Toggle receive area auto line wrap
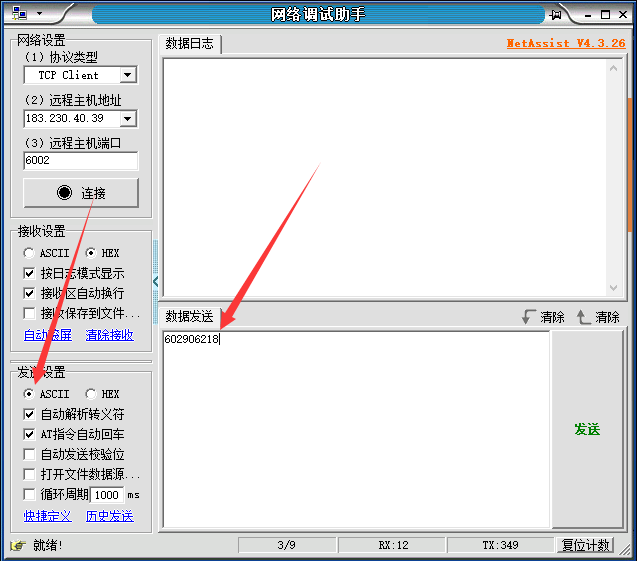This screenshot has width=637, height=561. click(29, 293)
